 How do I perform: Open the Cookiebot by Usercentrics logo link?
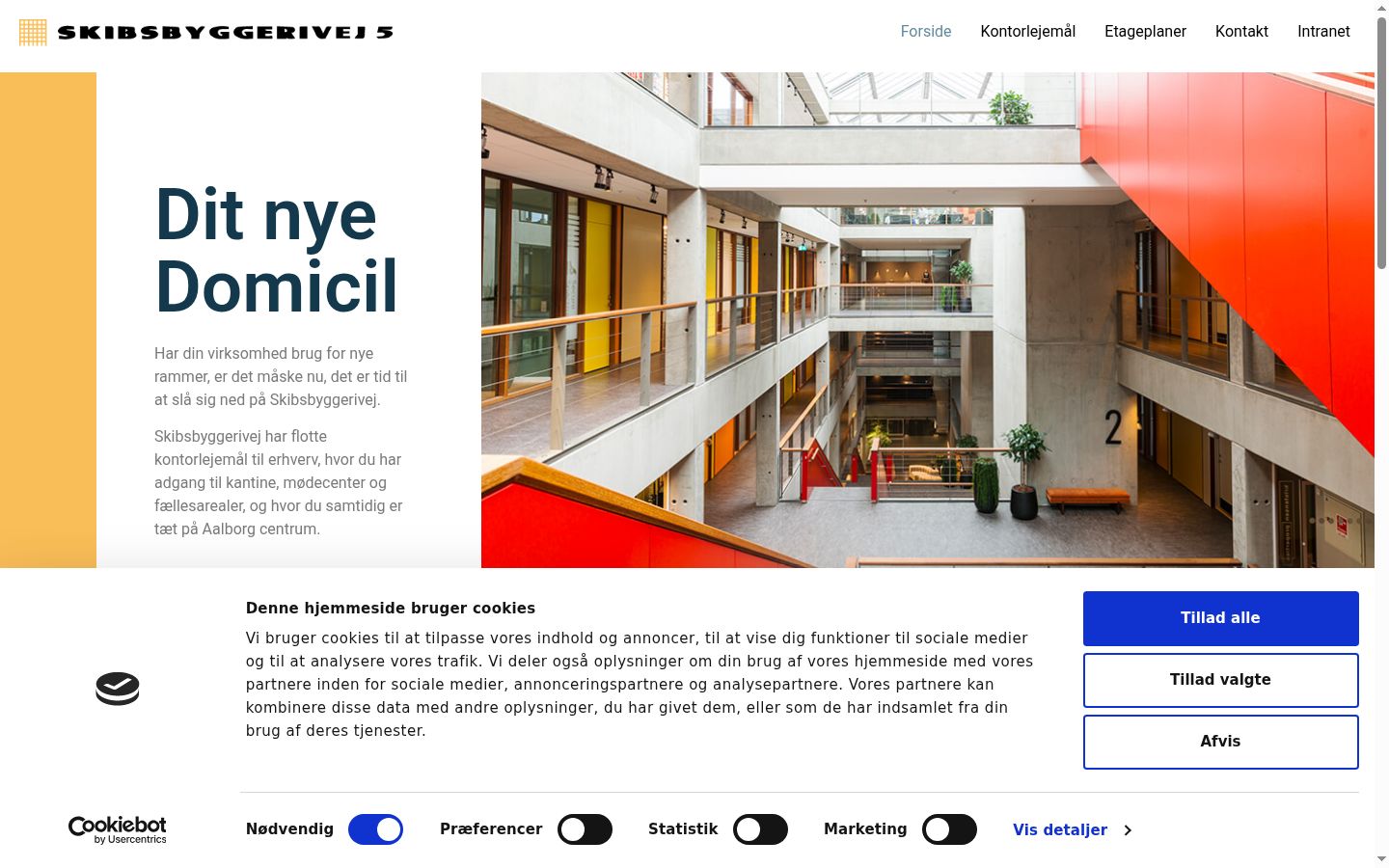(x=118, y=829)
